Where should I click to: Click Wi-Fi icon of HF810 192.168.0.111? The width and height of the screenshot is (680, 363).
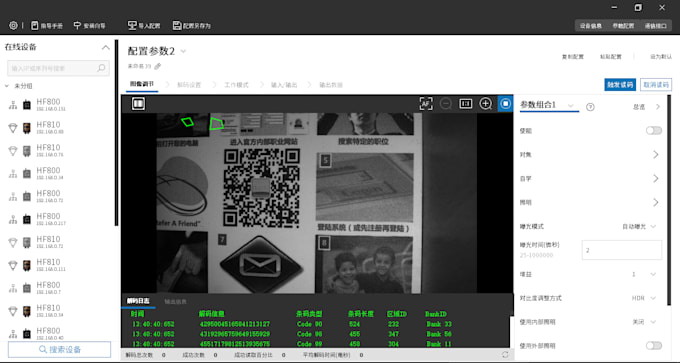click(13, 265)
